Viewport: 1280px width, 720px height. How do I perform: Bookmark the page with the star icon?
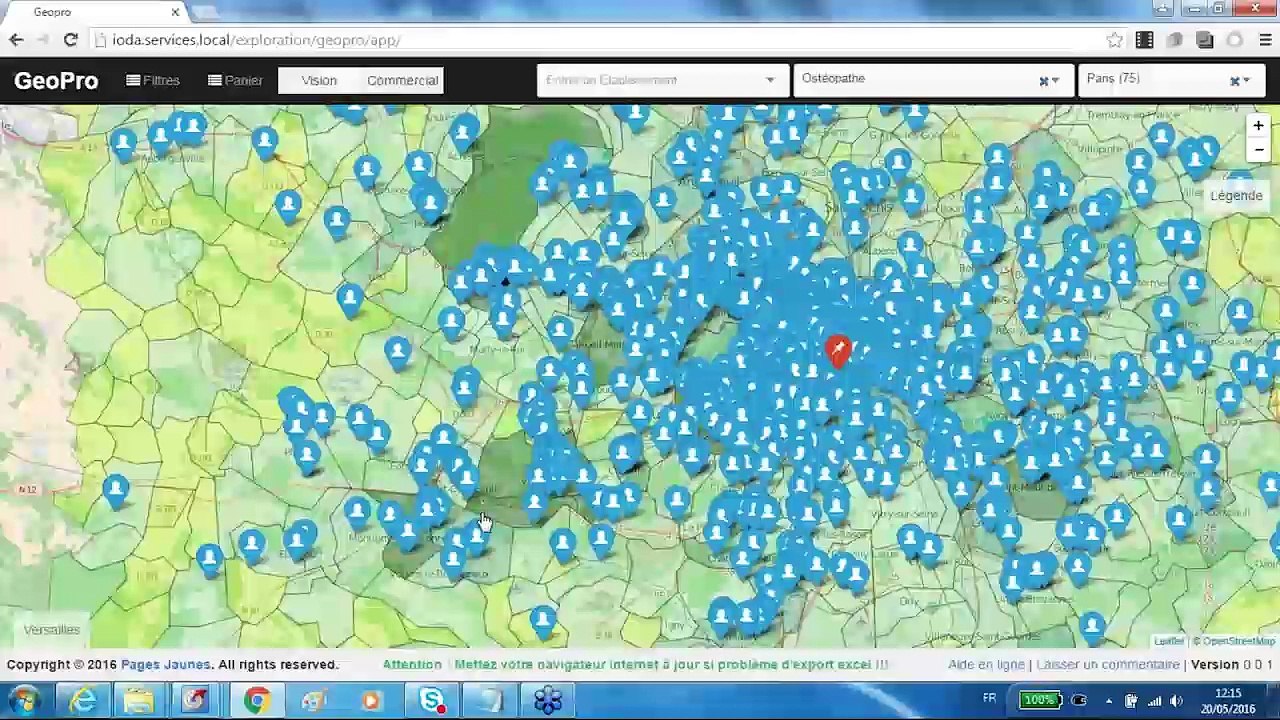(1114, 40)
